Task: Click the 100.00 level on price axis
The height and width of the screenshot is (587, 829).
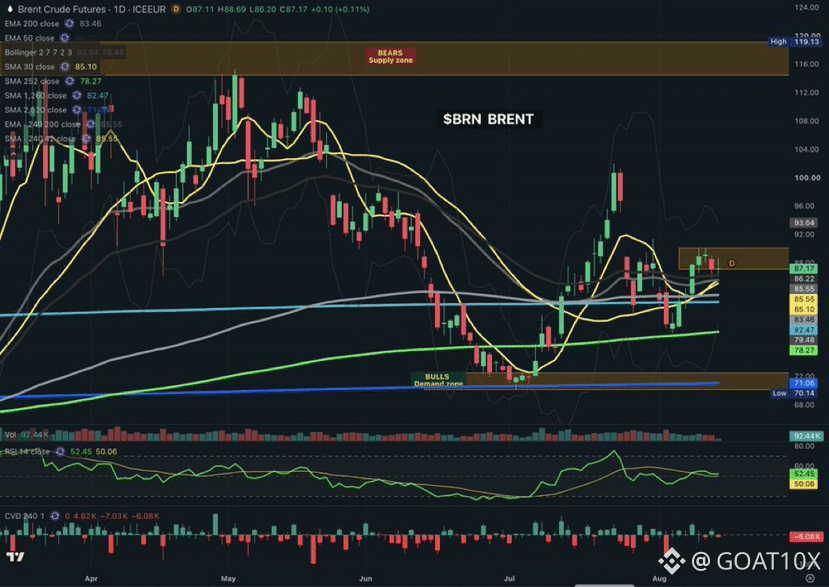Action: click(x=807, y=178)
